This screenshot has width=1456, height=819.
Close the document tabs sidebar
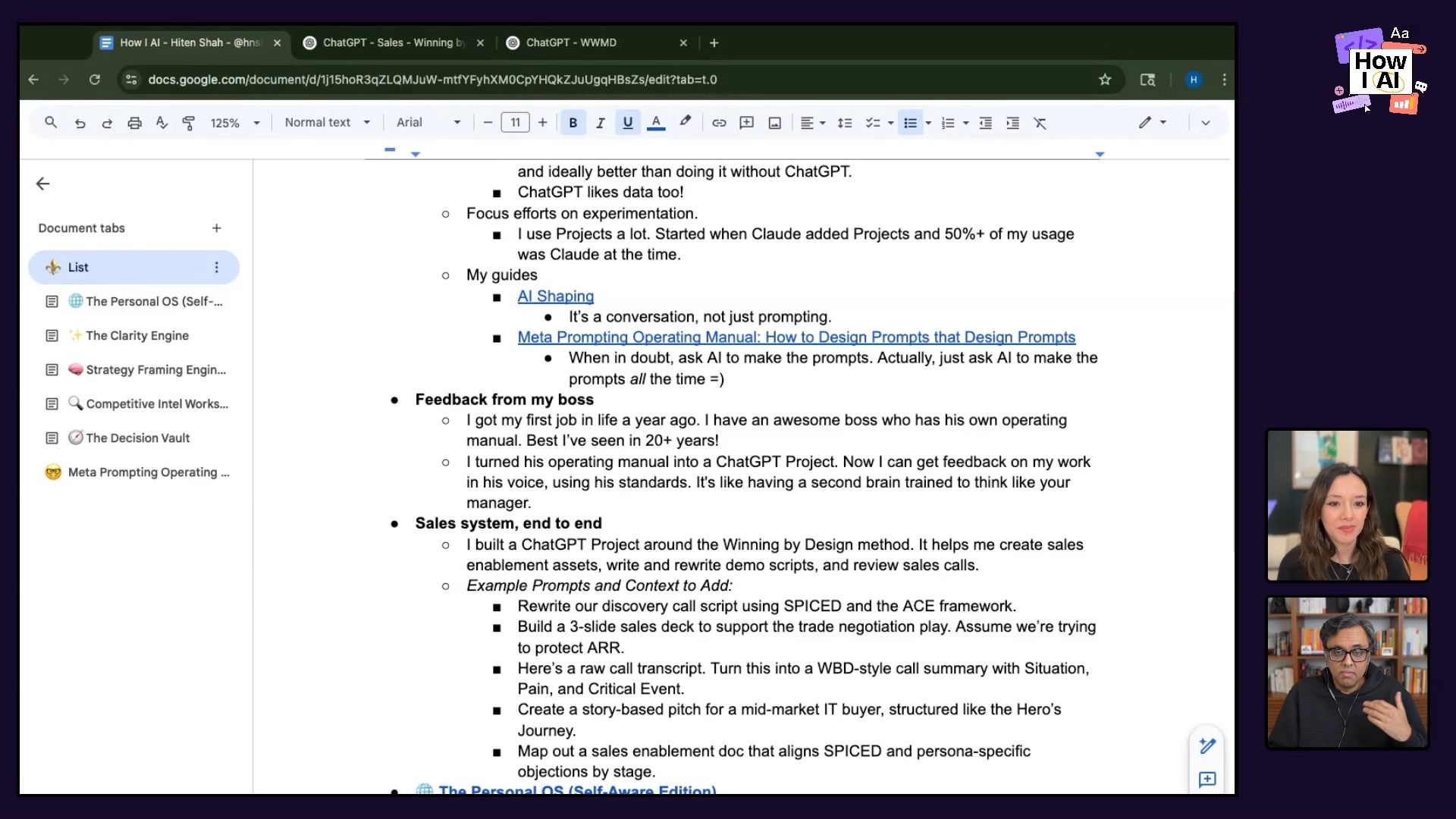click(x=43, y=184)
